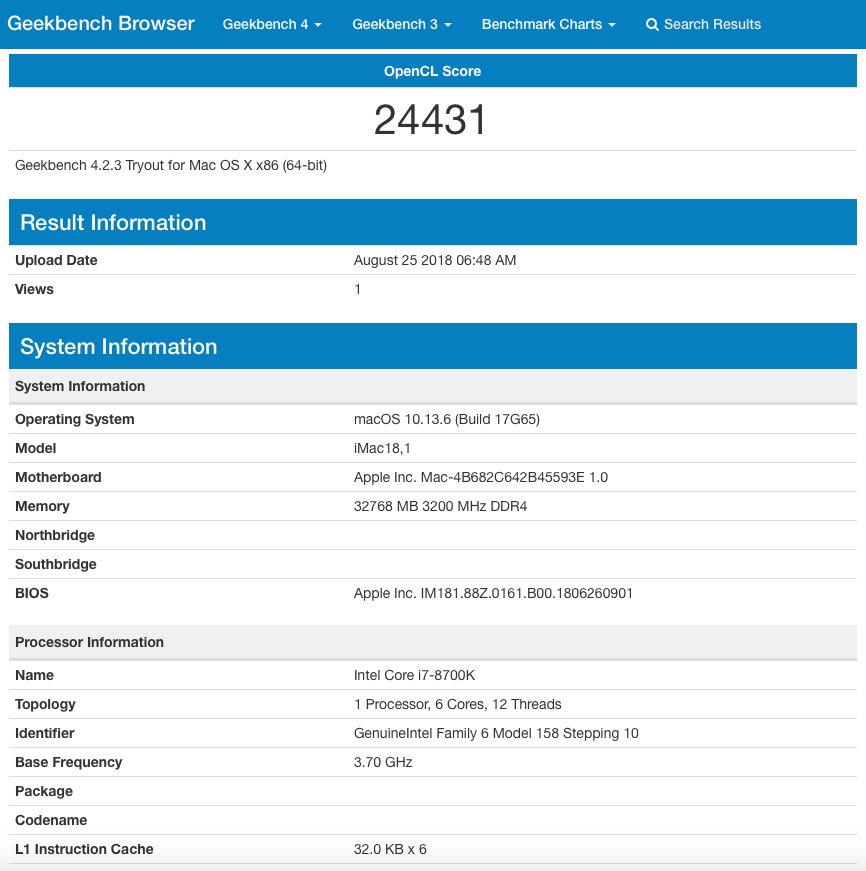
Task: Open the Geekbench Browser home link
Action: coord(101,24)
